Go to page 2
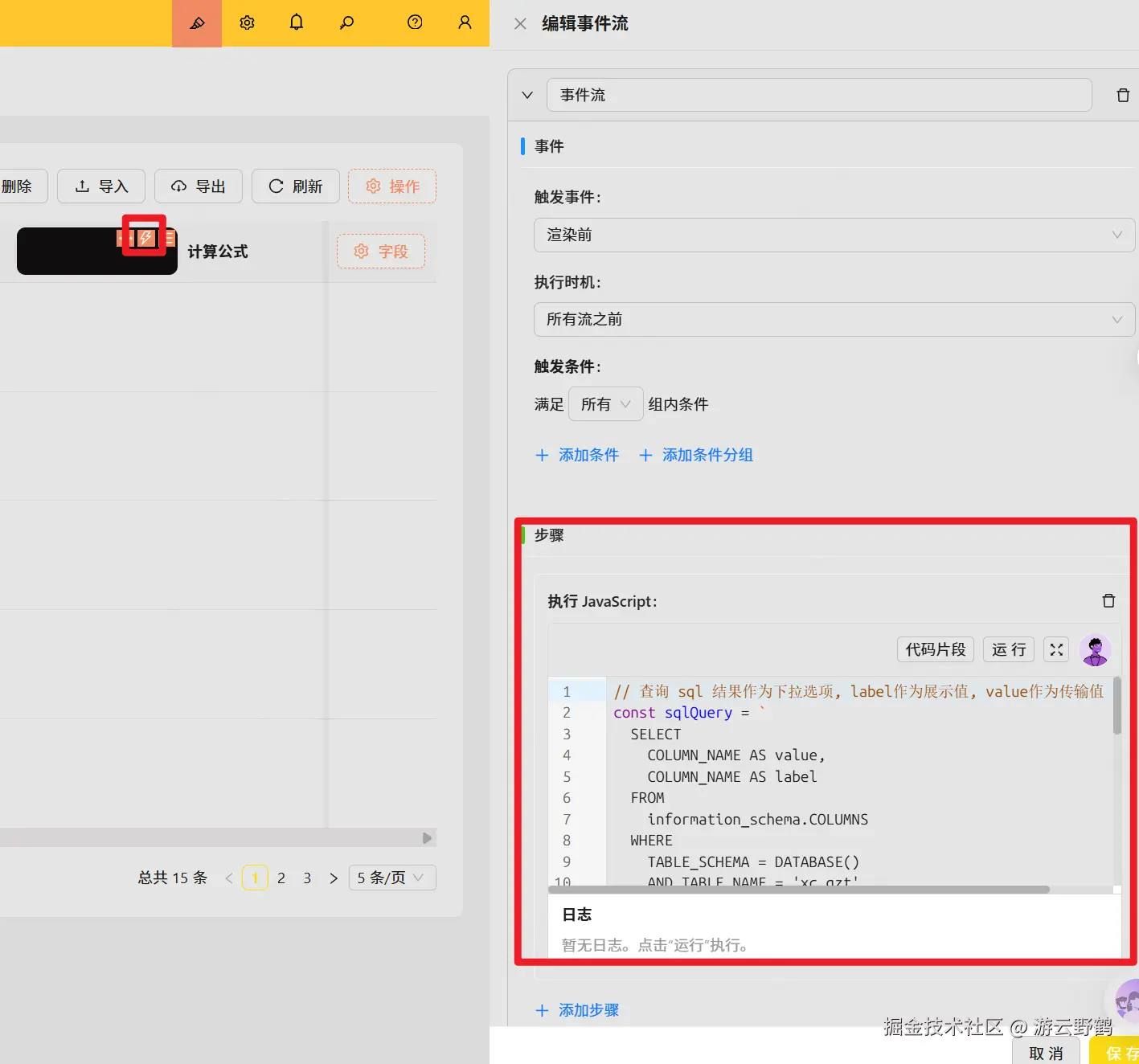Screen dimensions: 1139x1064 point(281,878)
